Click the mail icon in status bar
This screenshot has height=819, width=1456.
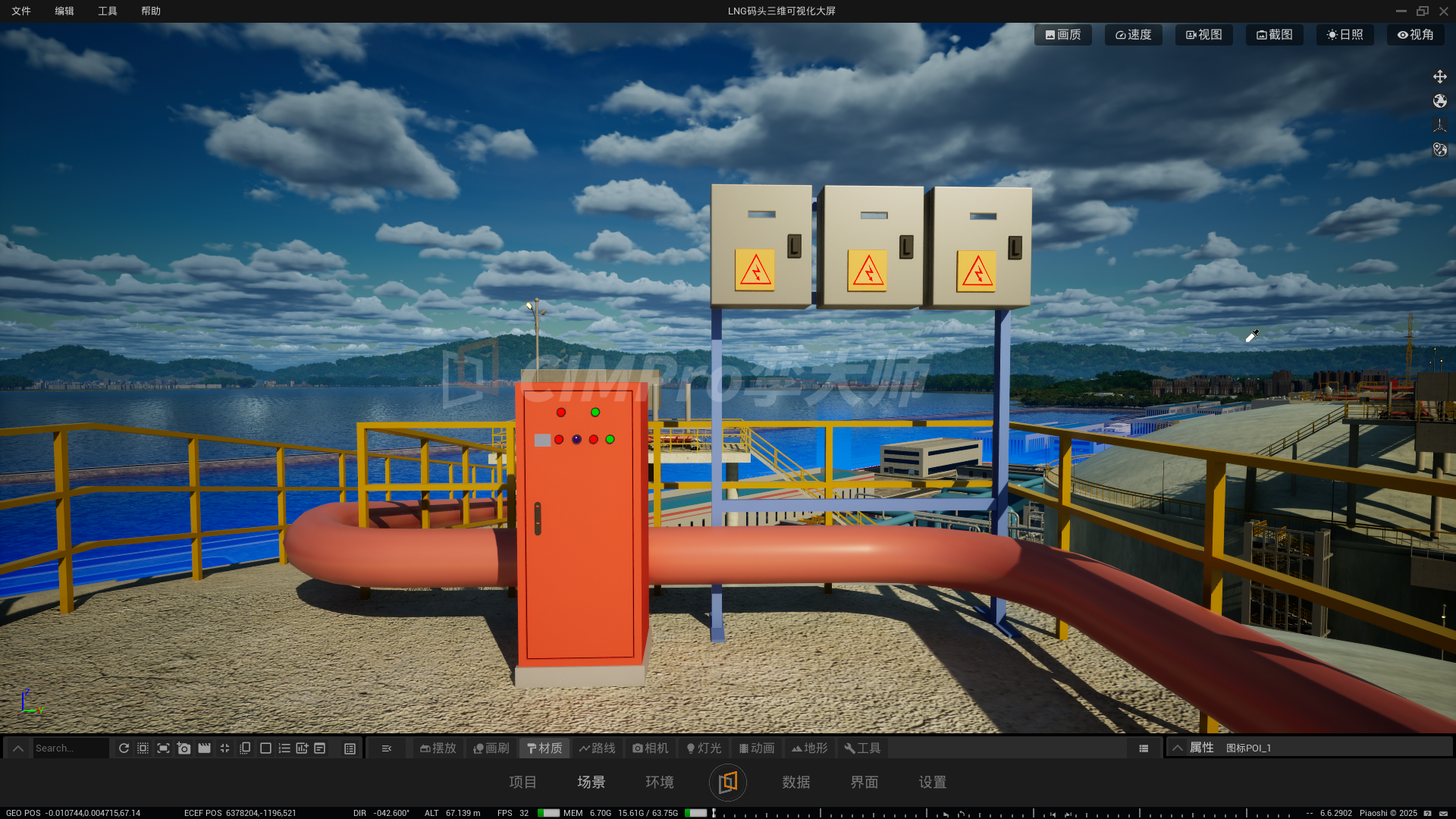pyautogui.click(x=1445, y=813)
